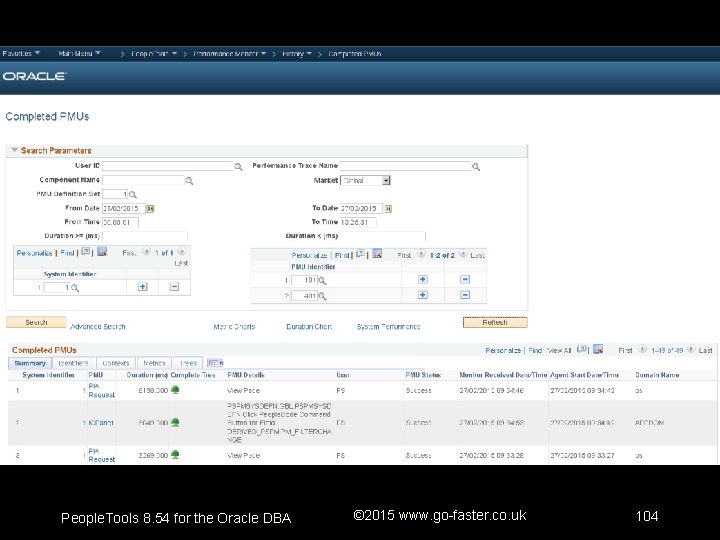Open the ICPanel PMU link

(x=101, y=422)
